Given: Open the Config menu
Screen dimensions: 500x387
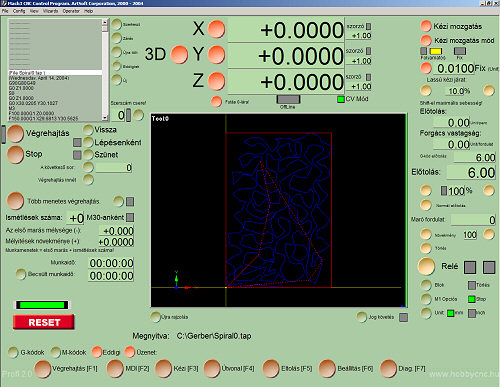Looking at the screenshot, I should (19, 11).
